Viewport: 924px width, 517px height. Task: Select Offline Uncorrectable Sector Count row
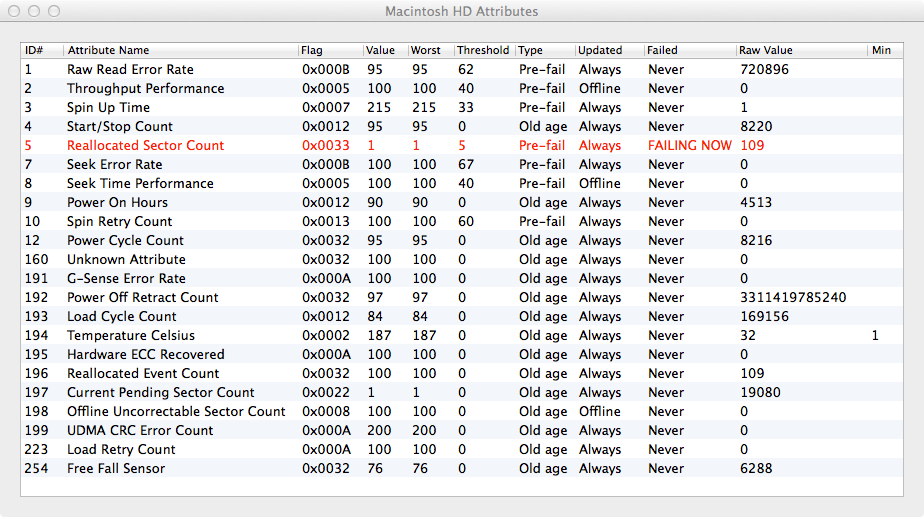click(462, 411)
